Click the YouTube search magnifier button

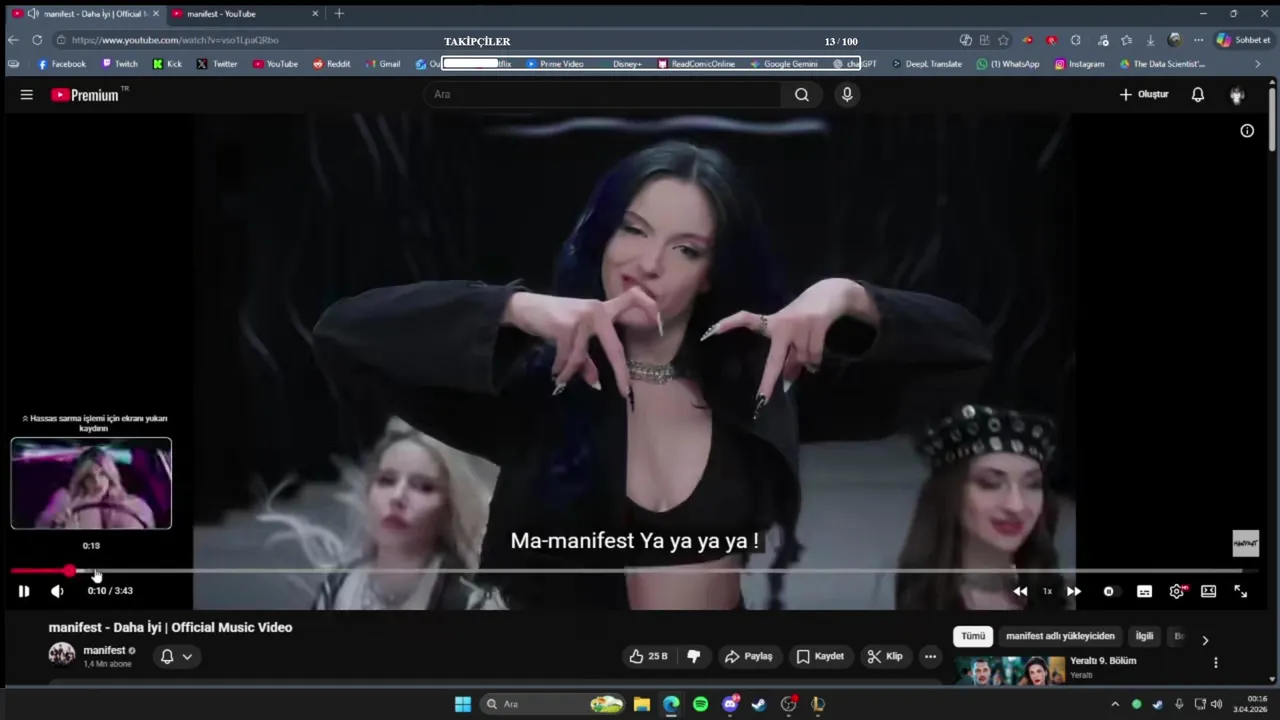pos(802,95)
